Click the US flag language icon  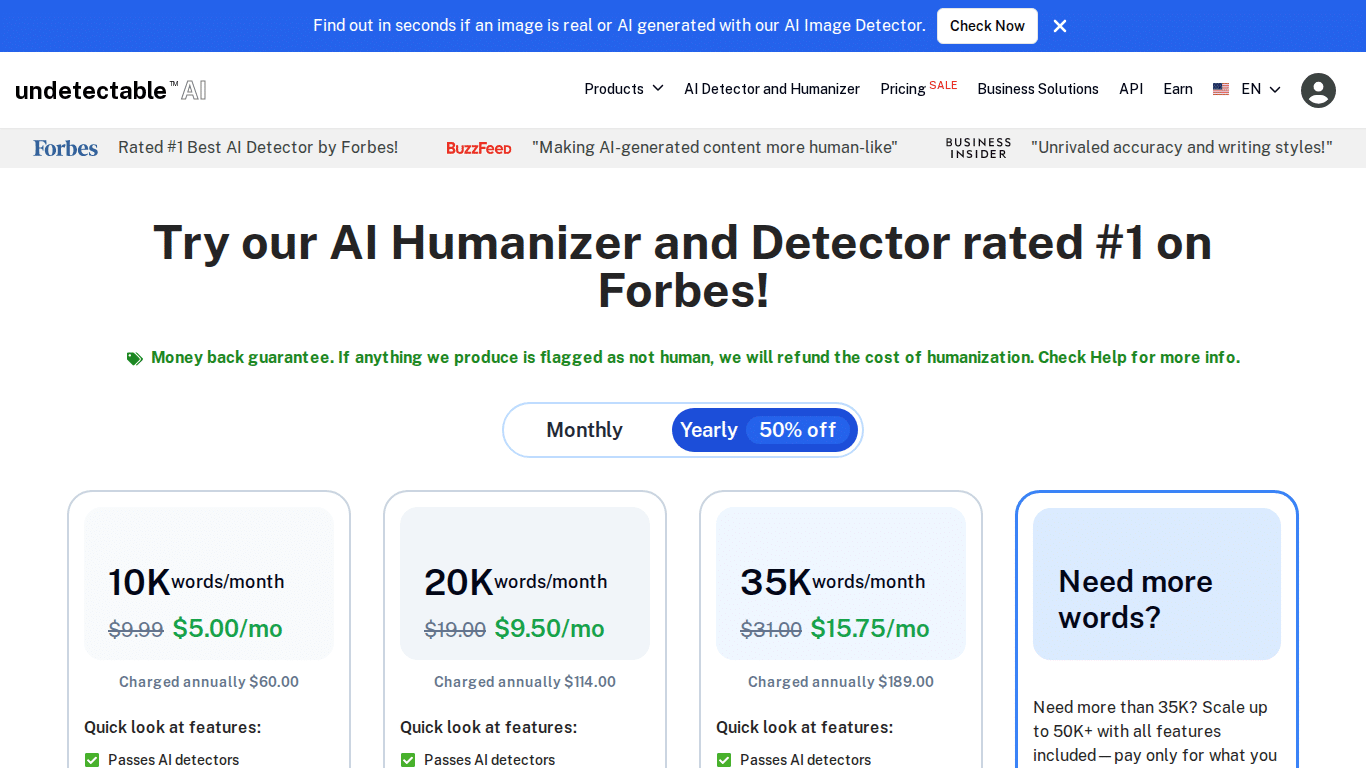pyautogui.click(x=1221, y=89)
